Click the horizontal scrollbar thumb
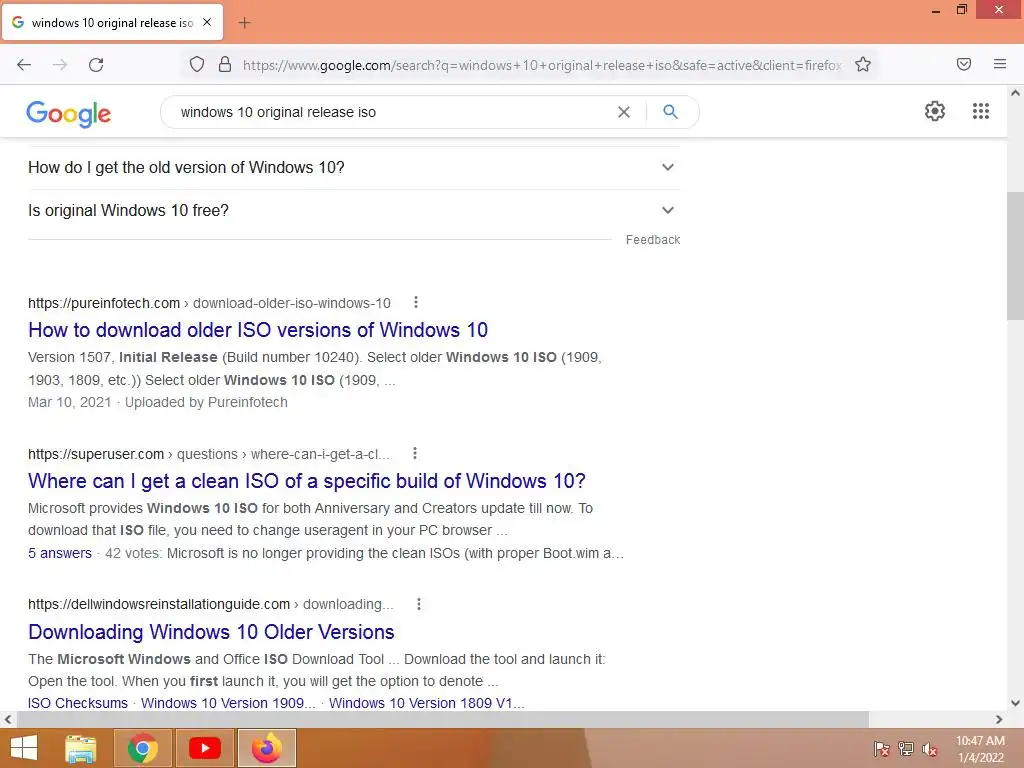This screenshot has width=1024, height=768. click(x=443, y=720)
